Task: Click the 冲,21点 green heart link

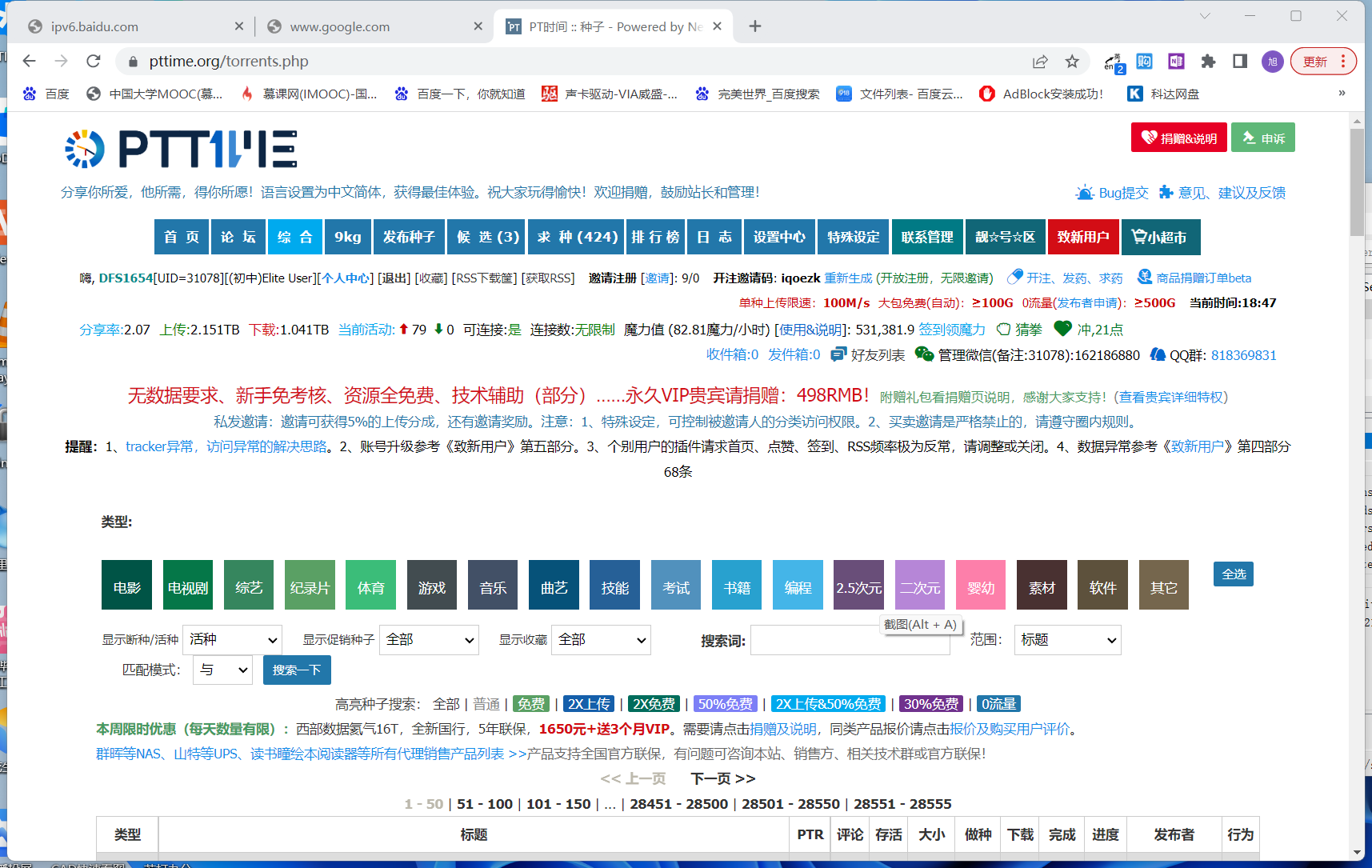Action: 1089,330
